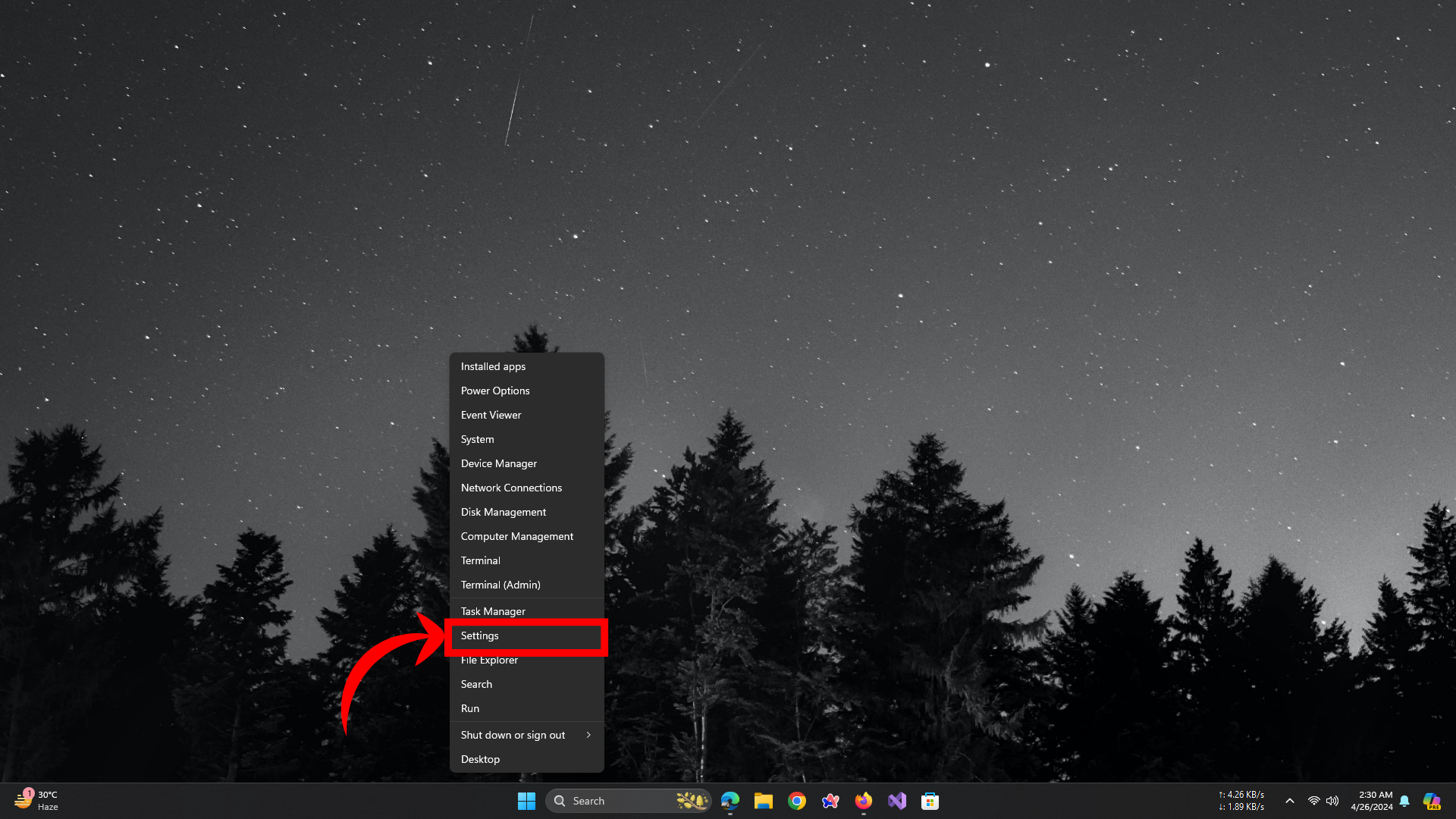Click the Windows Start button
Image resolution: width=1456 pixels, height=819 pixels.
(526, 801)
